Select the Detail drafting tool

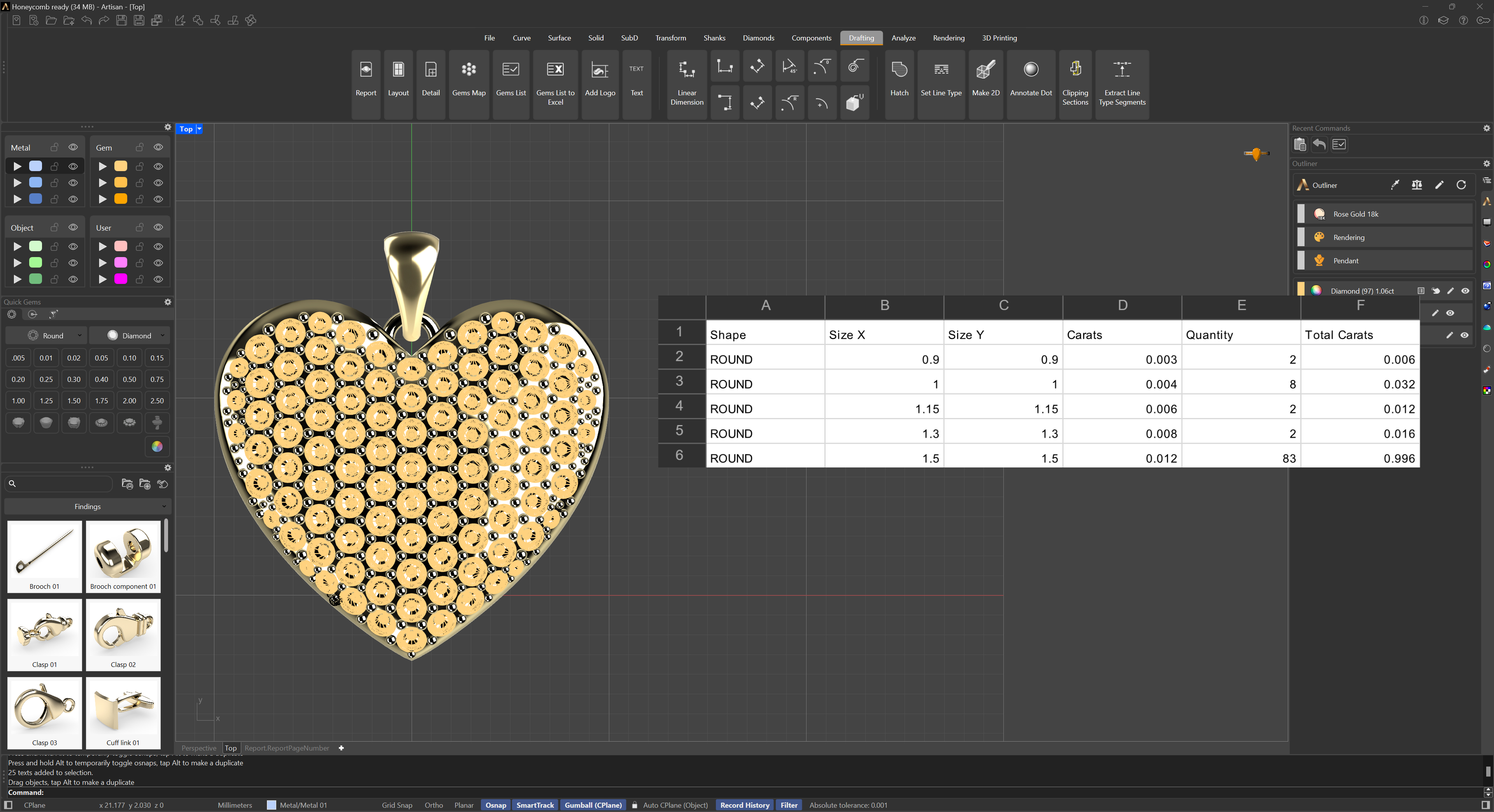pyautogui.click(x=431, y=85)
